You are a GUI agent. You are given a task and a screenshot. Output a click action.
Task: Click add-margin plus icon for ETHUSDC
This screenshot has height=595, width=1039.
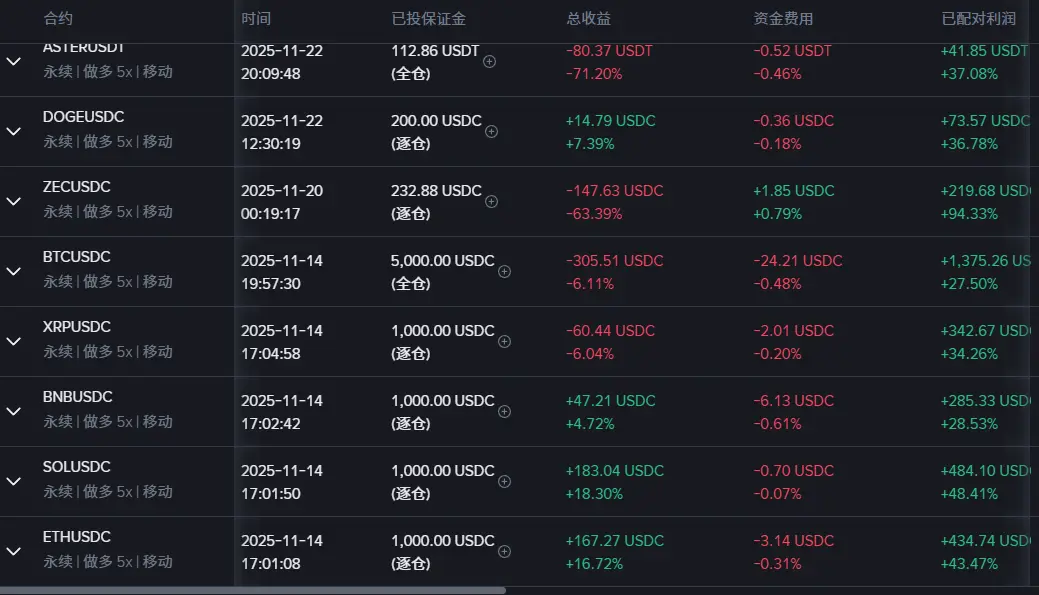(x=504, y=551)
